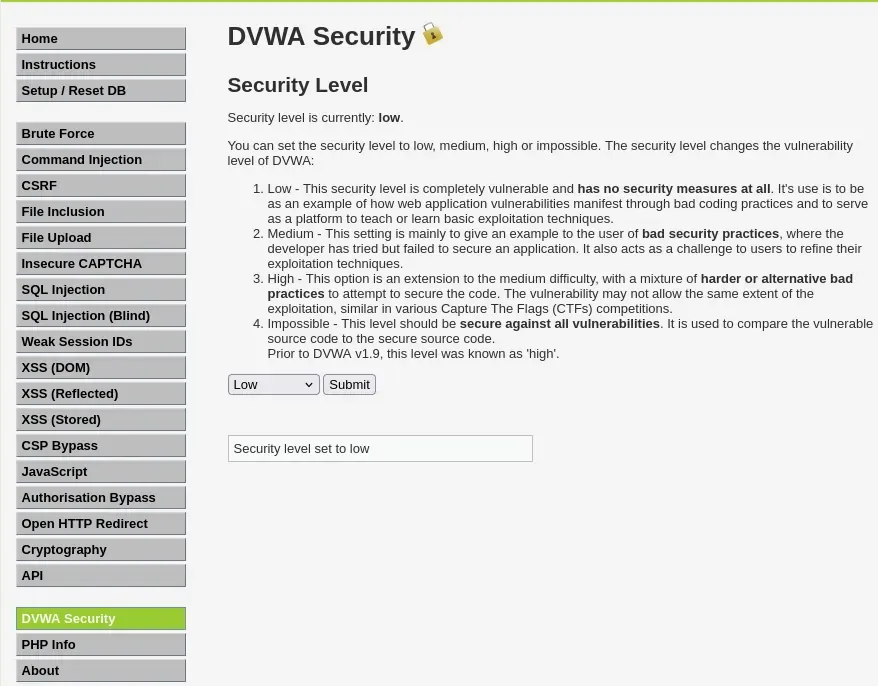The width and height of the screenshot is (878, 686).
Task: Select SQL Injection (Blind)
Action: pos(101,316)
